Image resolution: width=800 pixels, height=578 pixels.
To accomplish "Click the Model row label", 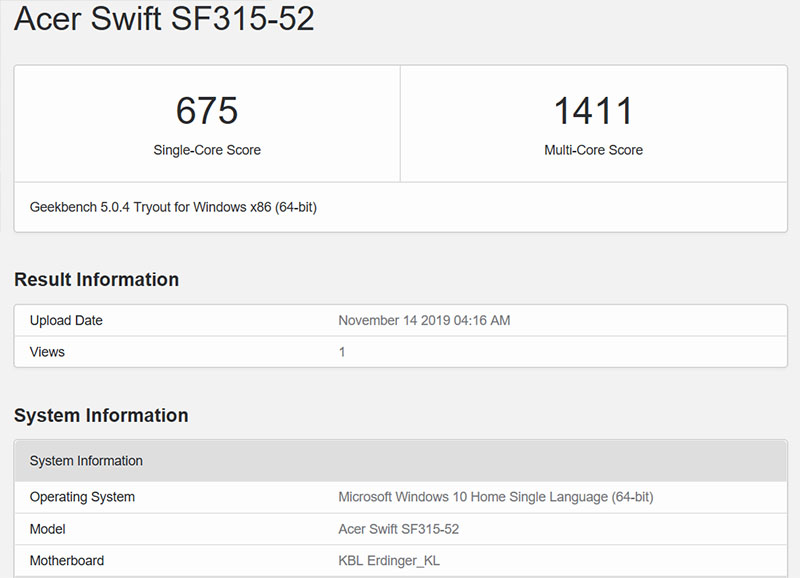I will 47,529.
